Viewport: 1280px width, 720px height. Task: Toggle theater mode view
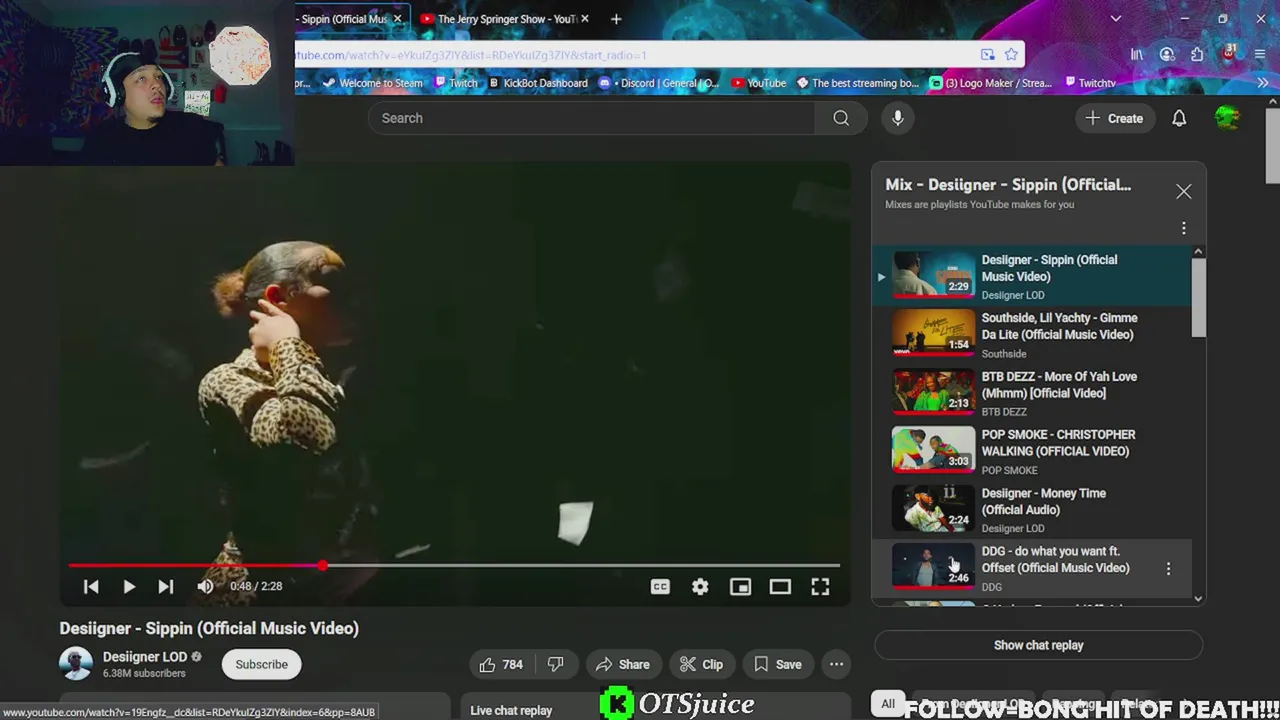tap(780, 587)
